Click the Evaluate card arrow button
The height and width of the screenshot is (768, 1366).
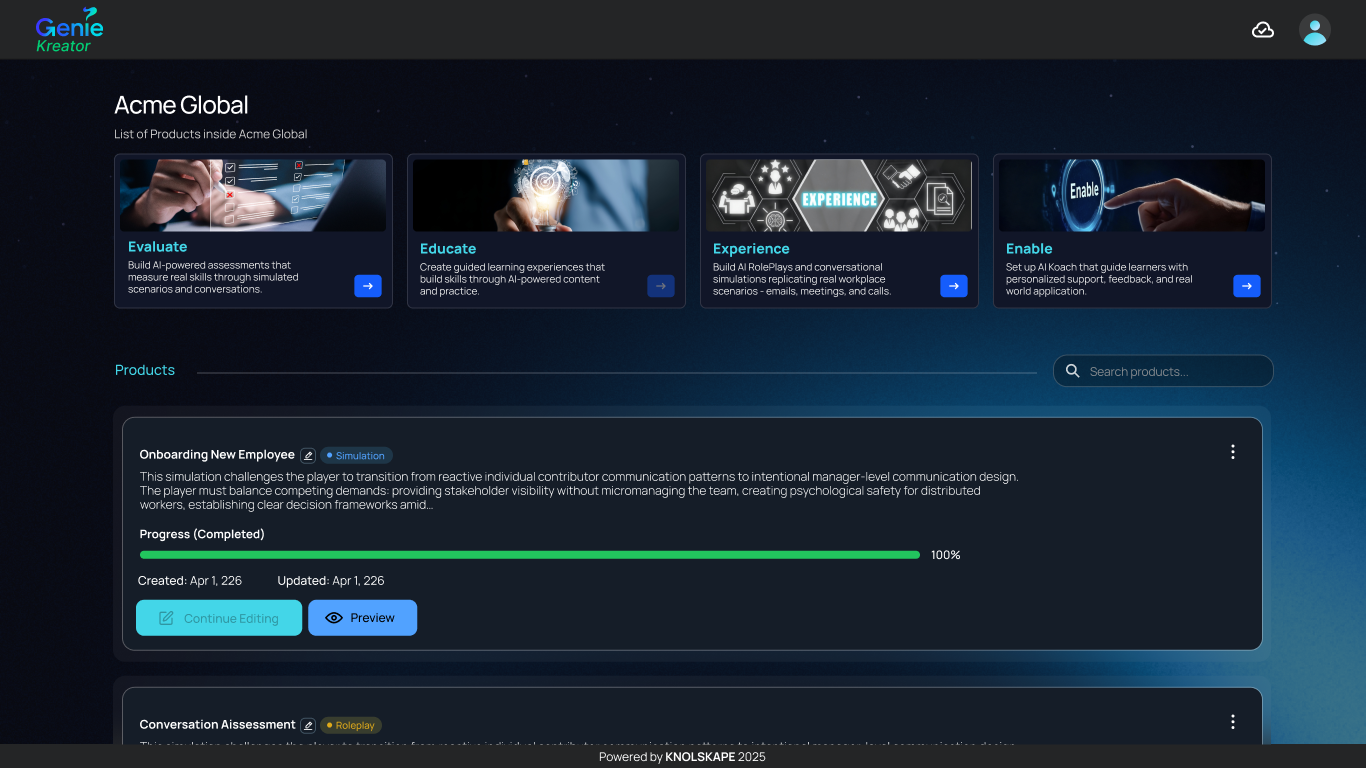pyautogui.click(x=368, y=286)
